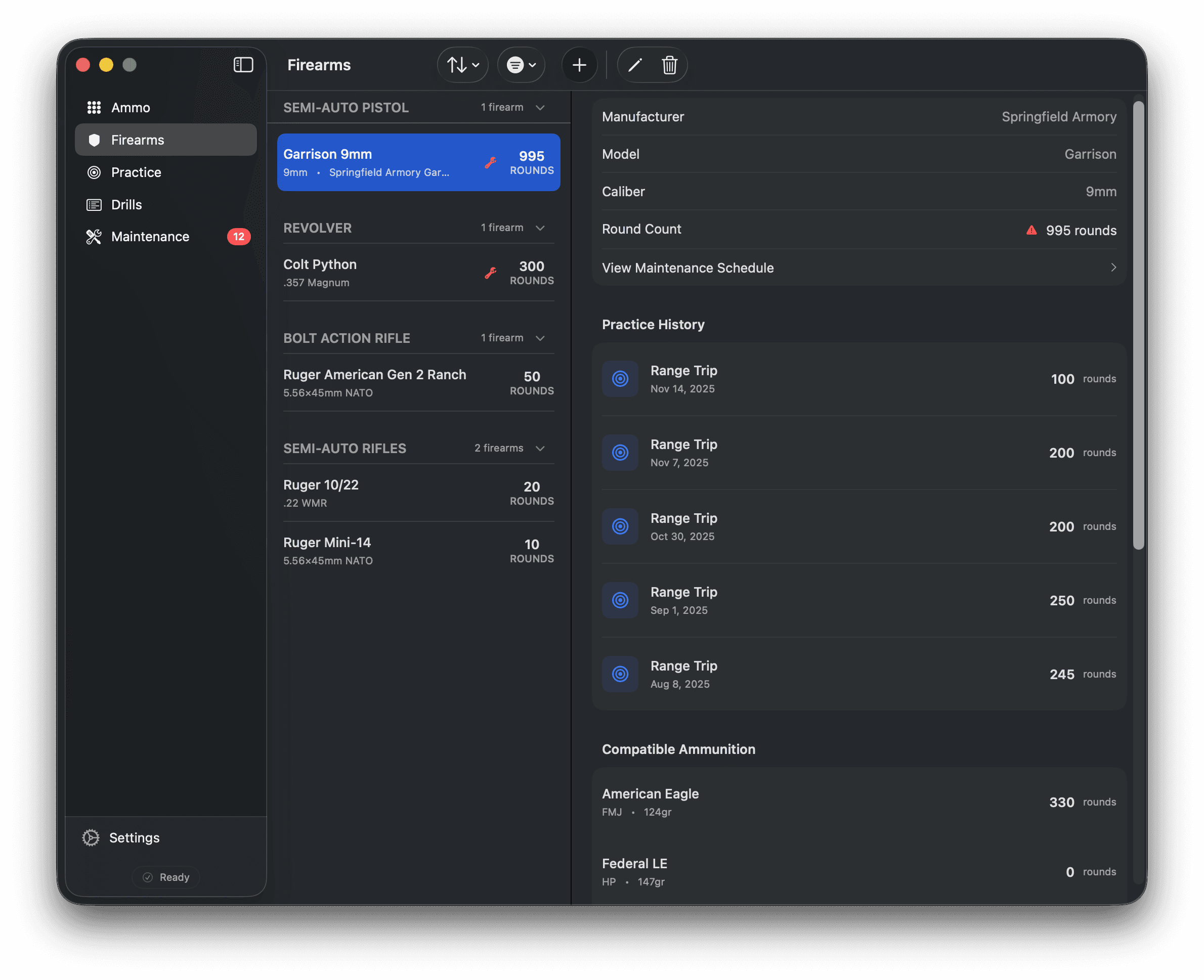Open the Ammo section icon
1204x980 pixels.
pyautogui.click(x=94, y=107)
